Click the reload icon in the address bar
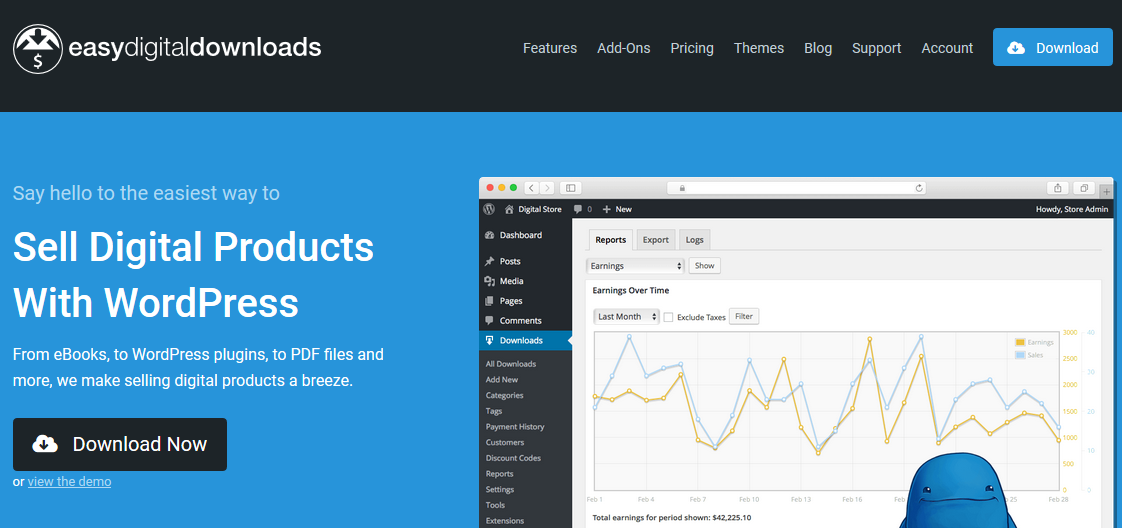This screenshot has width=1122, height=528. click(919, 187)
